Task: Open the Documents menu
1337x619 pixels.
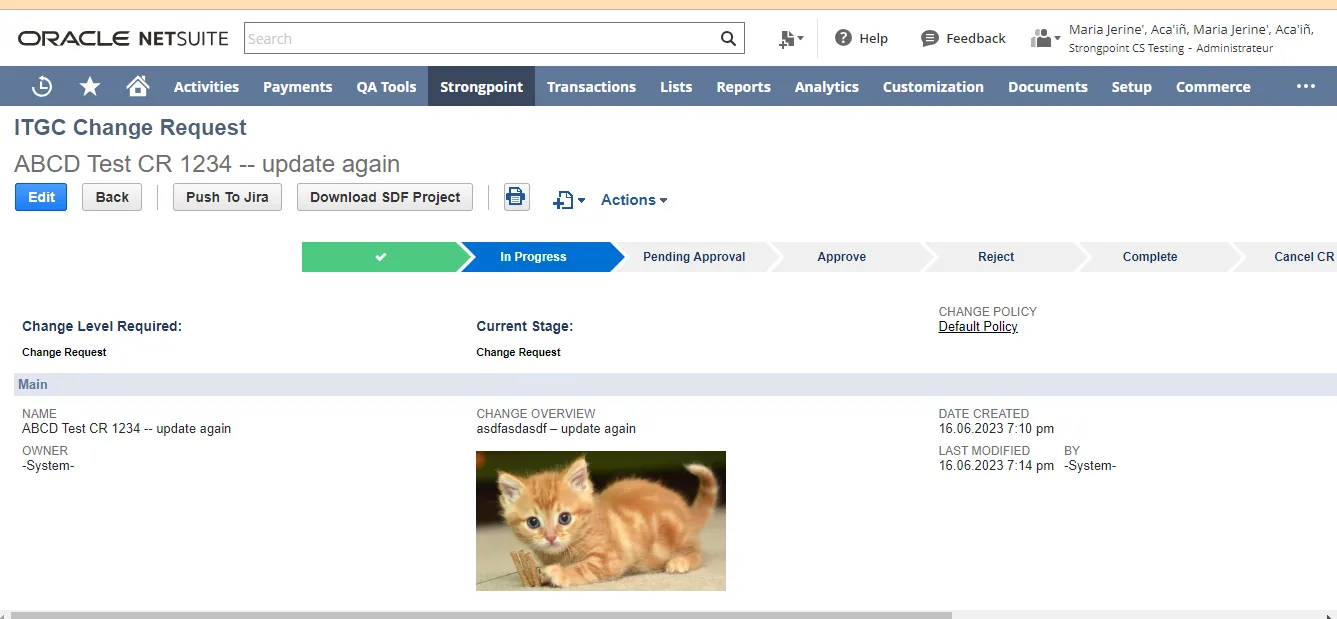Action: (x=1047, y=87)
